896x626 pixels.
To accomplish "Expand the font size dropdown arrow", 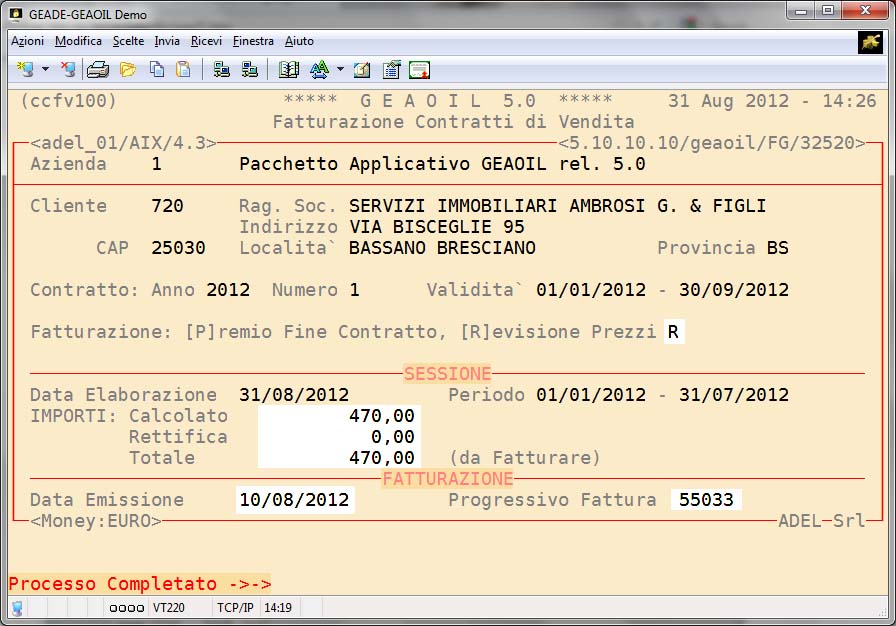I will (x=340, y=70).
